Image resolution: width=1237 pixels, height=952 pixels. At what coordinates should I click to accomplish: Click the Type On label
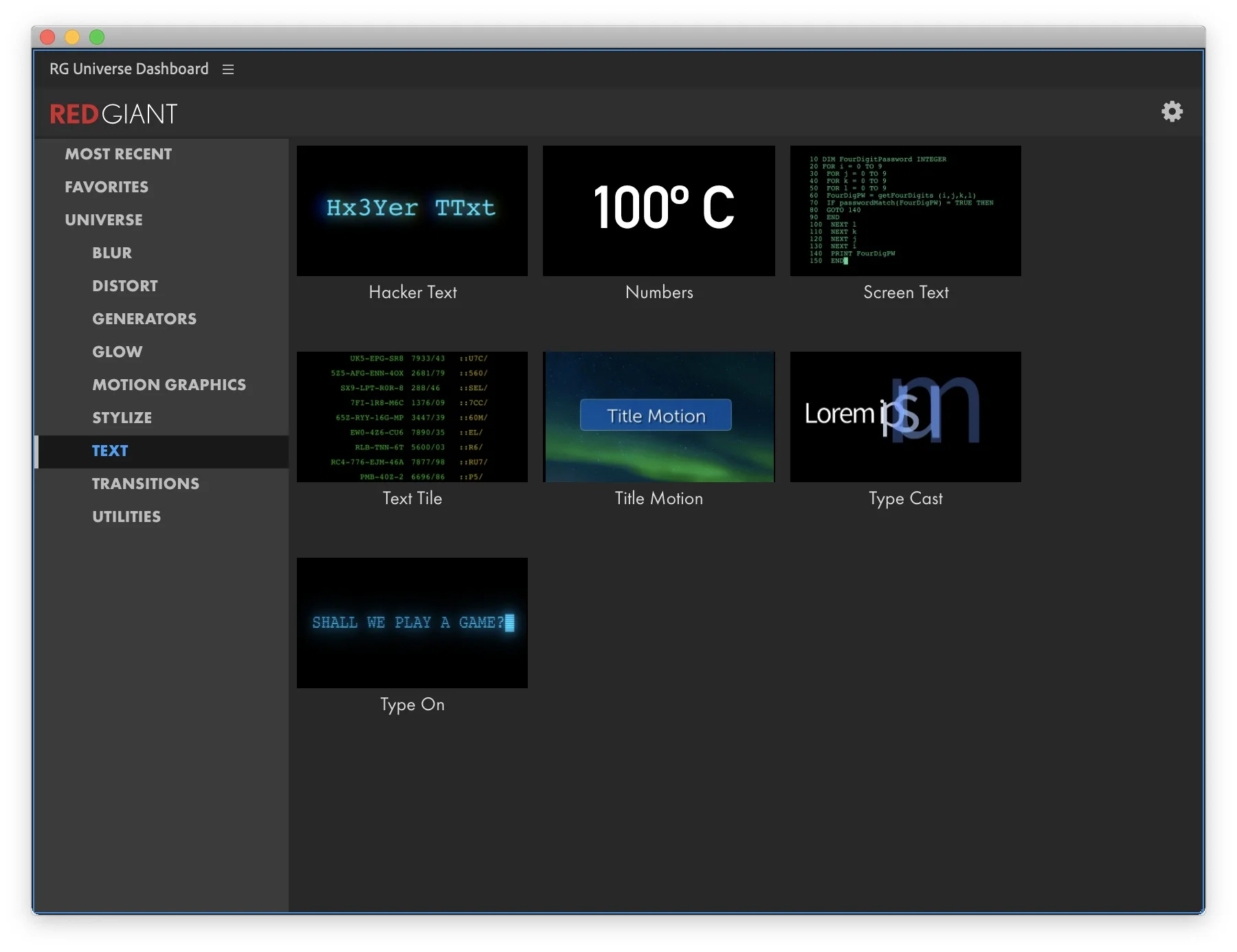pyautogui.click(x=412, y=705)
